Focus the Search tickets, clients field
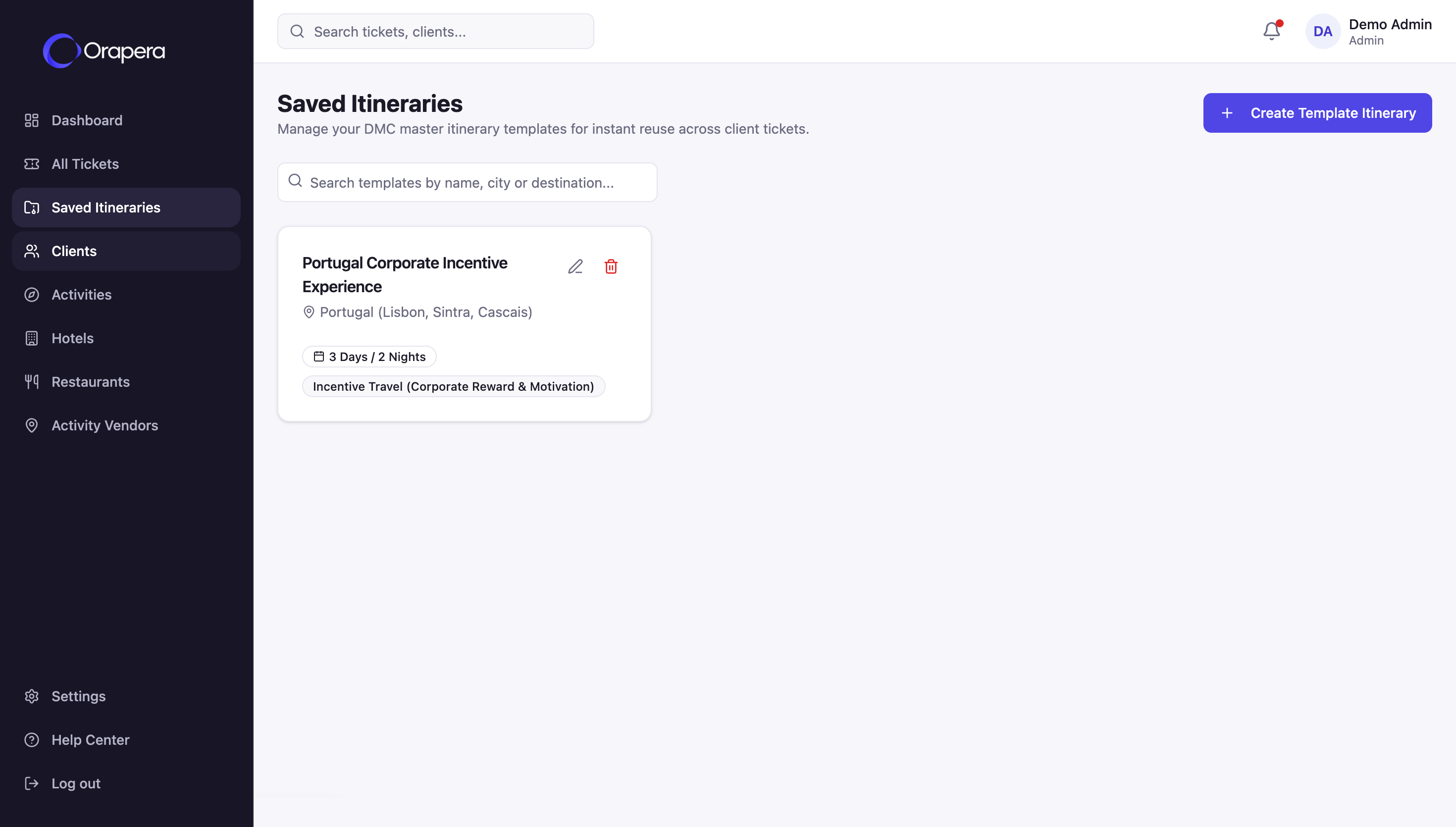This screenshot has height=827, width=1456. point(435,31)
